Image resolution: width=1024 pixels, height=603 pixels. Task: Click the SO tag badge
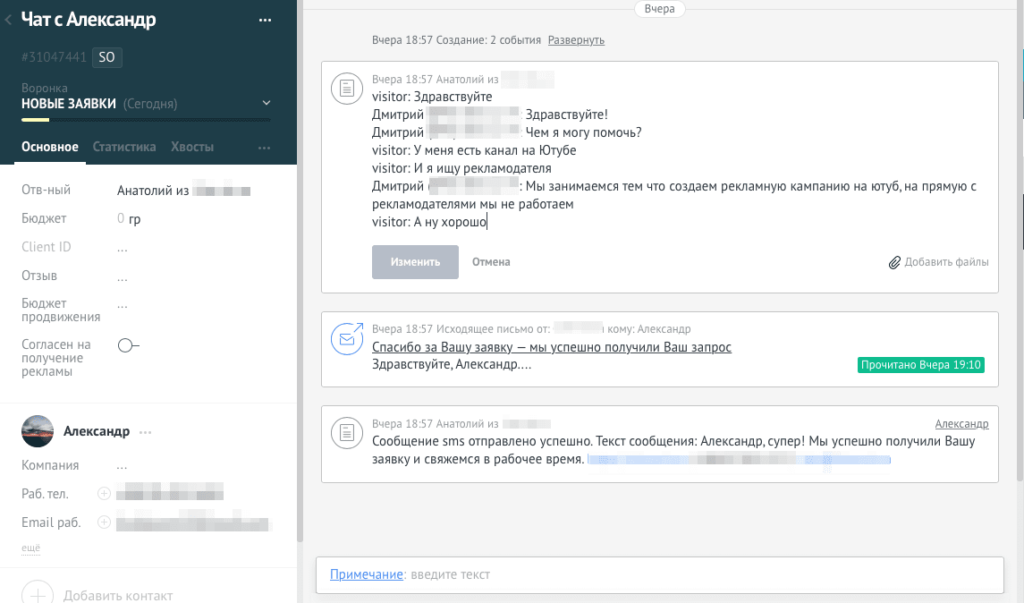pos(106,57)
